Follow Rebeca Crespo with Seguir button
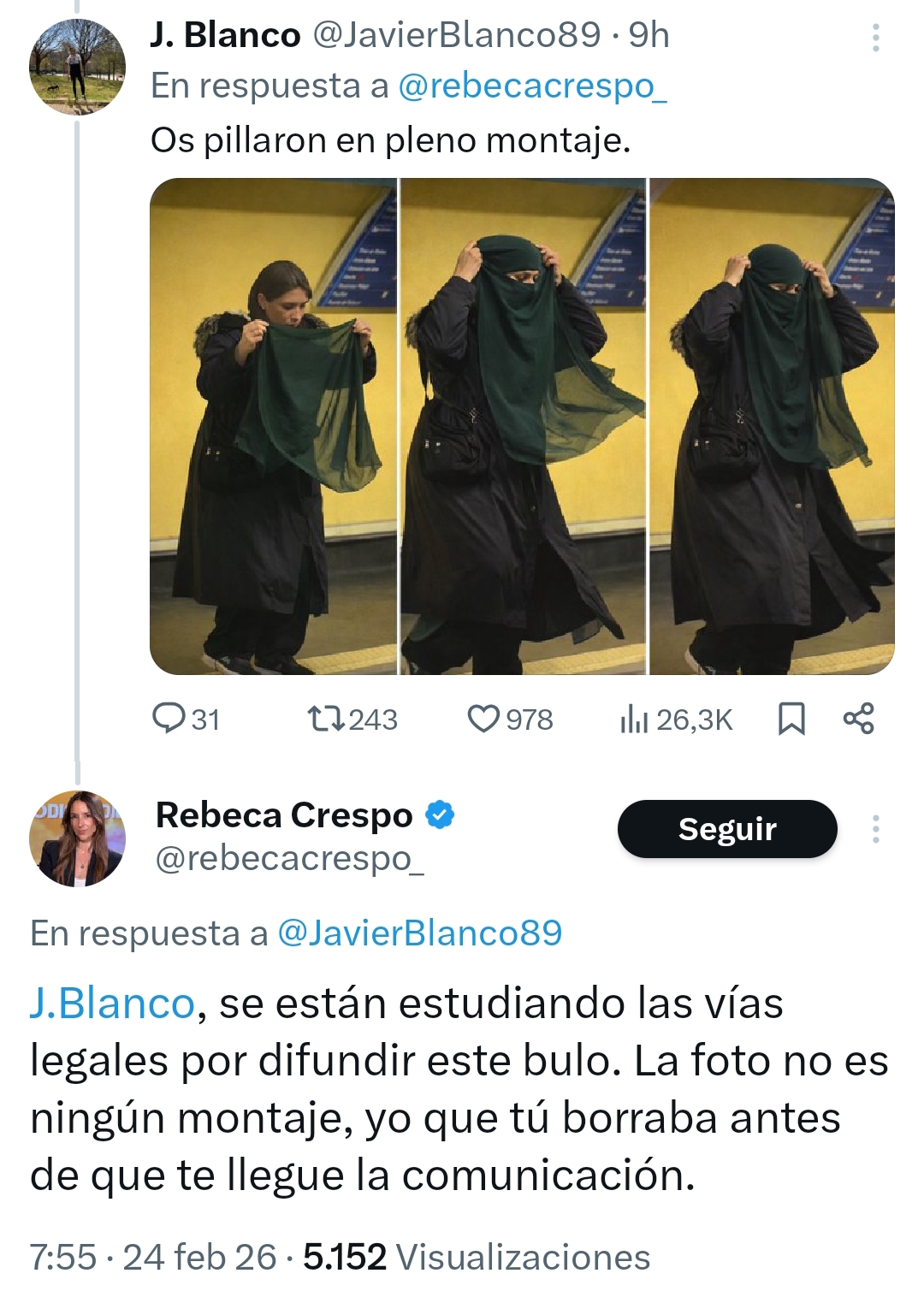 [x=727, y=829]
